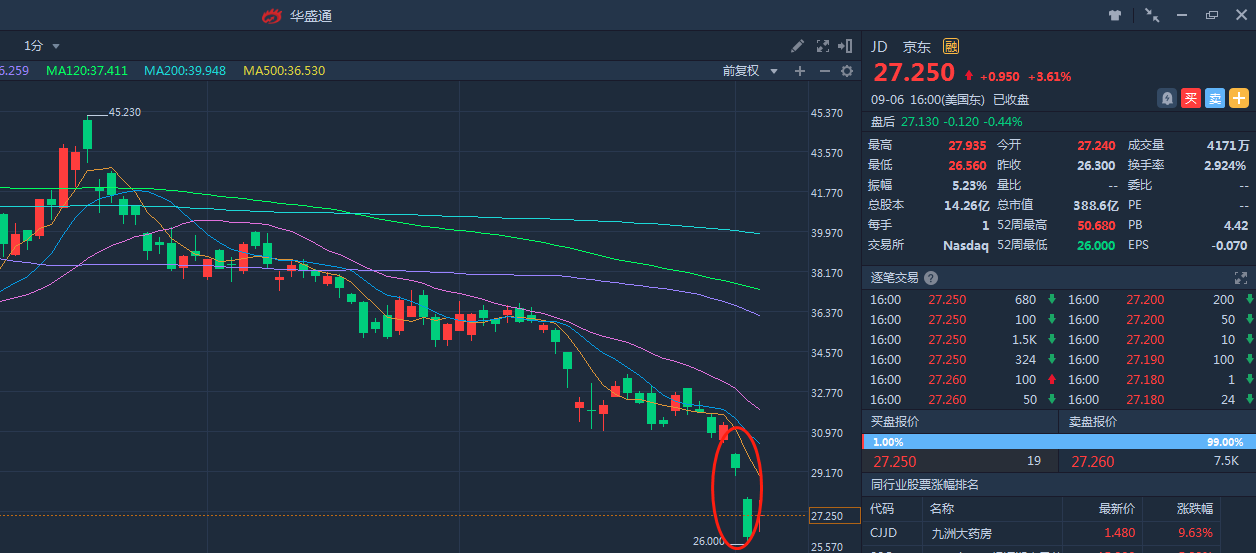Click the MA500:36.530 indicator label
Viewport: 1256px width, 553px height.
pyautogui.click(x=283, y=71)
